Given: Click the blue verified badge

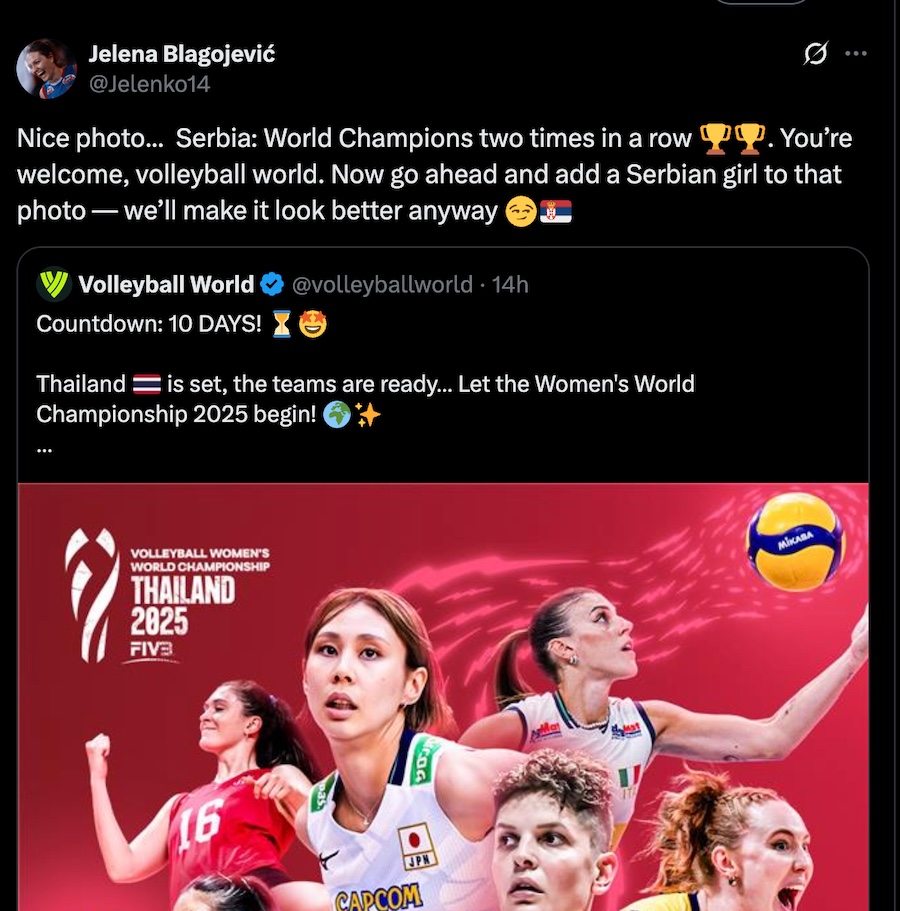Looking at the screenshot, I should point(271,284).
